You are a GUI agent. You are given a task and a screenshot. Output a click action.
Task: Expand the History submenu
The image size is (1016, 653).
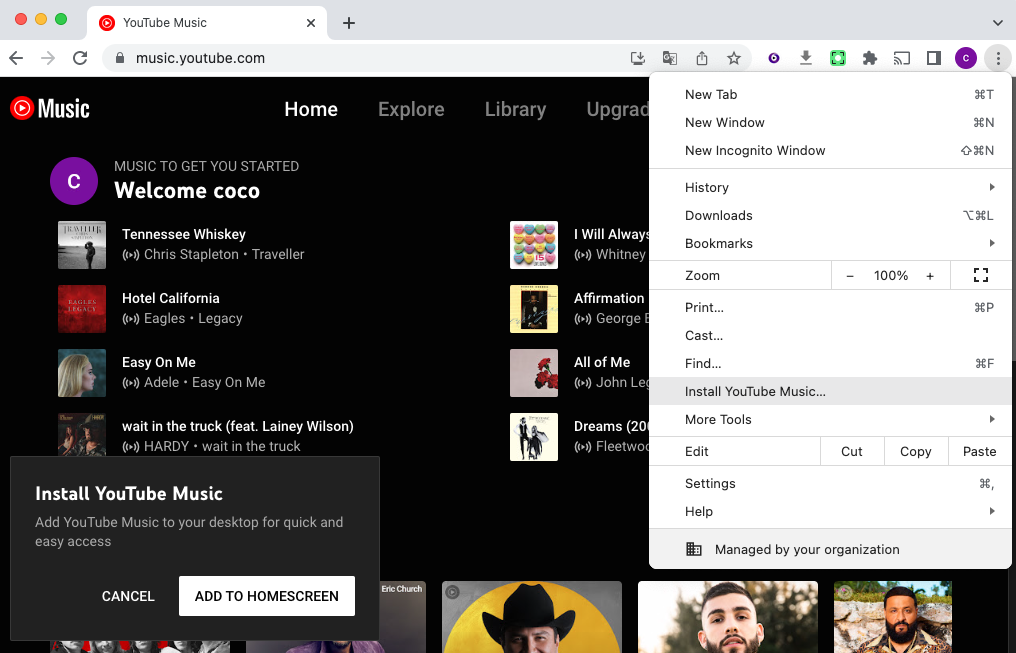[x=707, y=187]
